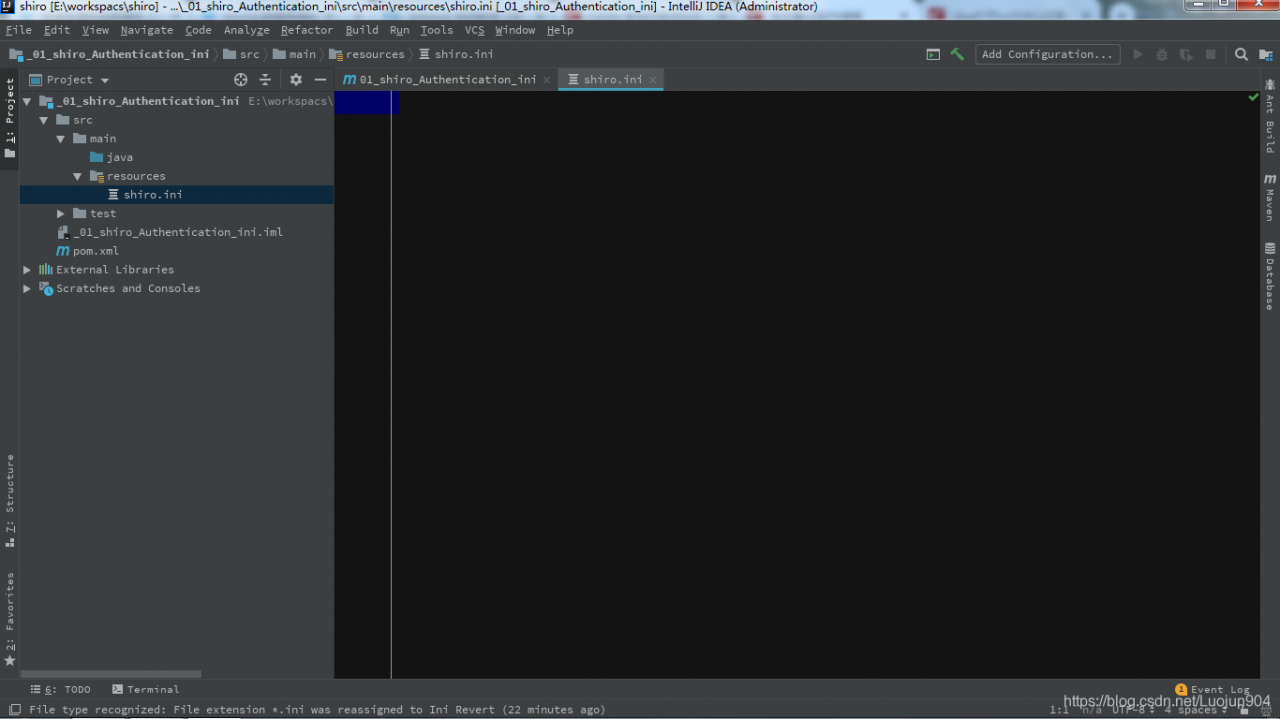
Task: Hide the Project tool window
Action: pos(320,79)
